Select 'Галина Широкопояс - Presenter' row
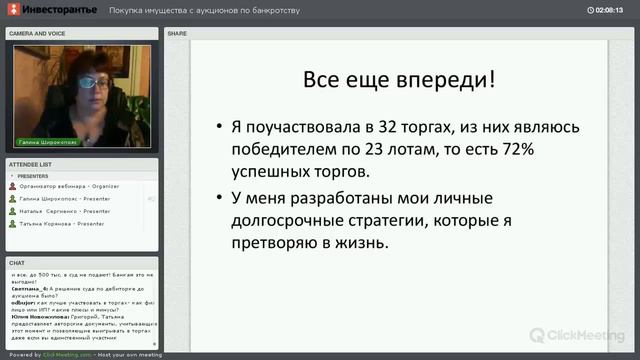The height and width of the screenshot is (360, 640). click(82, 199)
